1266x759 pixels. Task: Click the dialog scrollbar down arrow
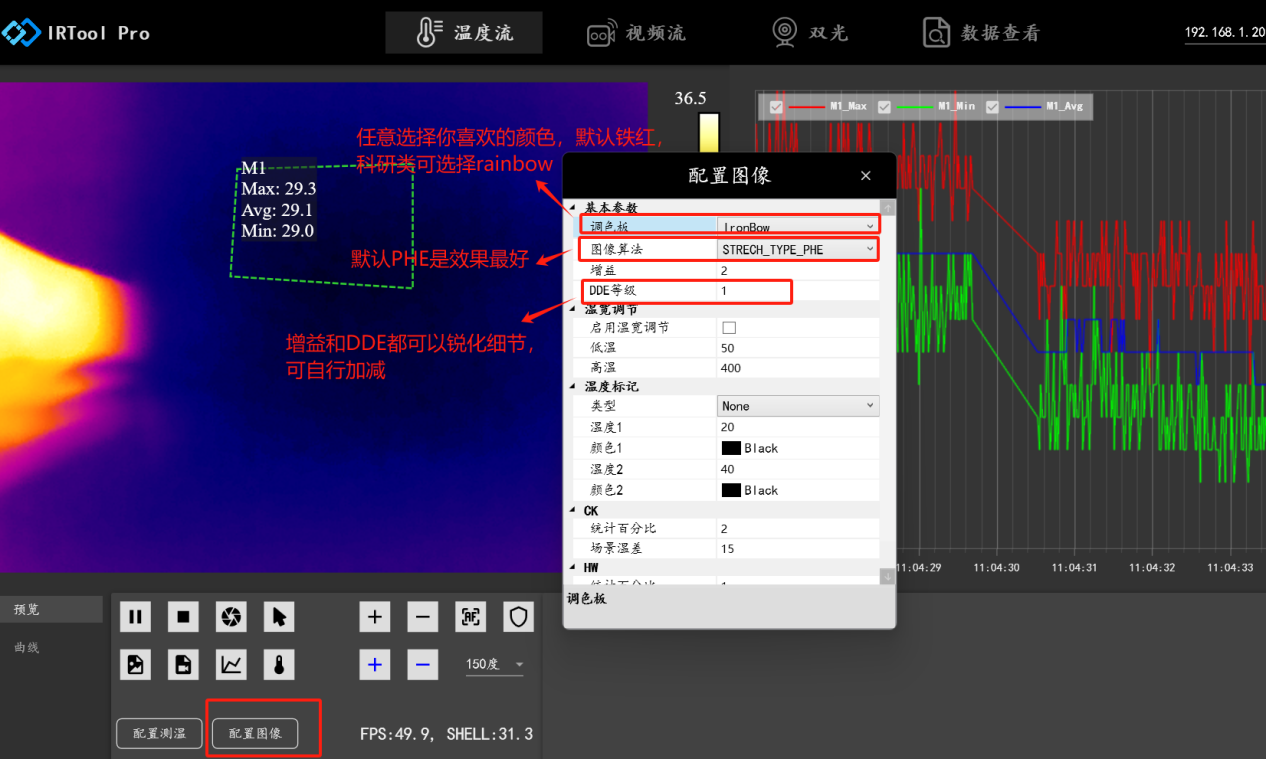pos(887,577)
